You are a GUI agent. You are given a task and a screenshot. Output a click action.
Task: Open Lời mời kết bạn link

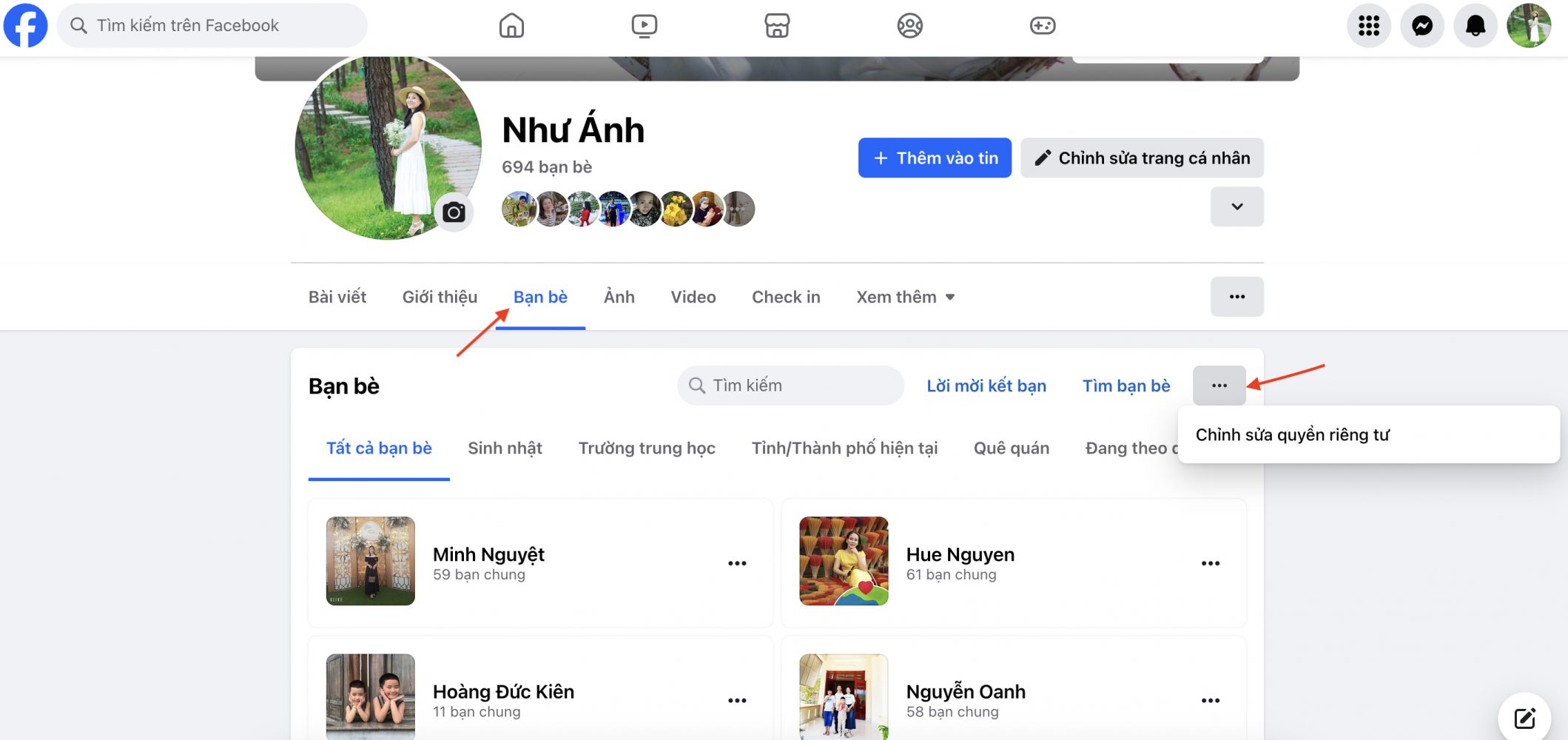tap(986, 385)
